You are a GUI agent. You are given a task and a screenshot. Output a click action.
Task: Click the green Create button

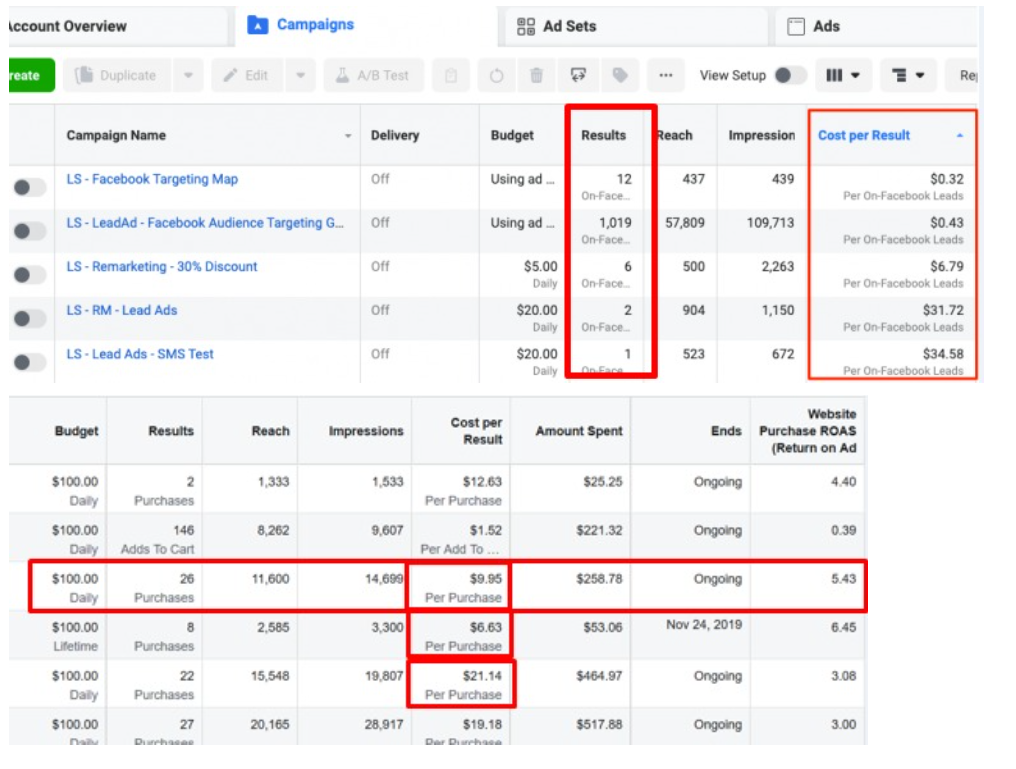coord(32,75)
